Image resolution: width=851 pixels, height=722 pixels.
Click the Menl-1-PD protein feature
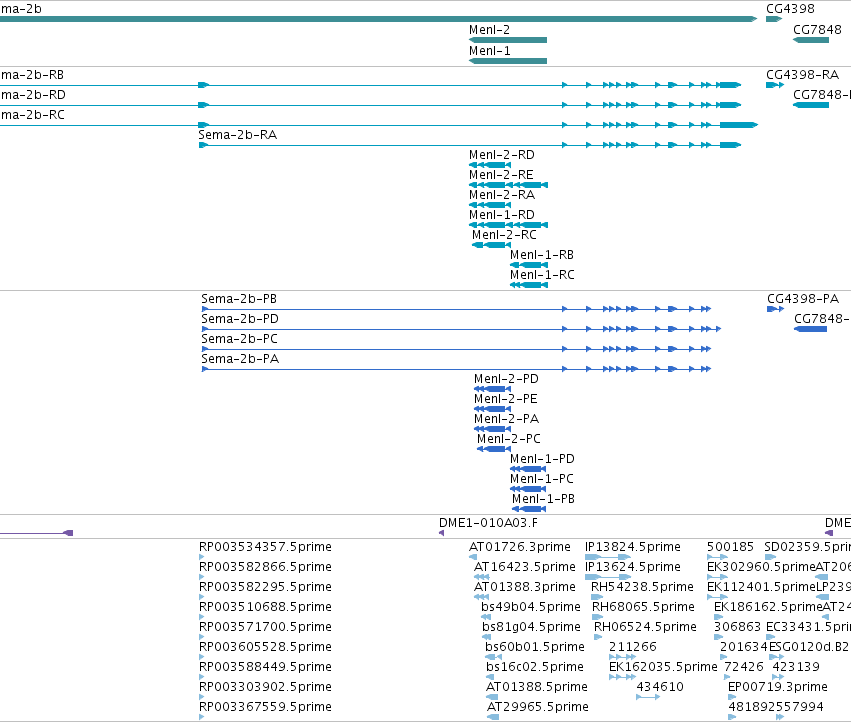tap(528, 469)
